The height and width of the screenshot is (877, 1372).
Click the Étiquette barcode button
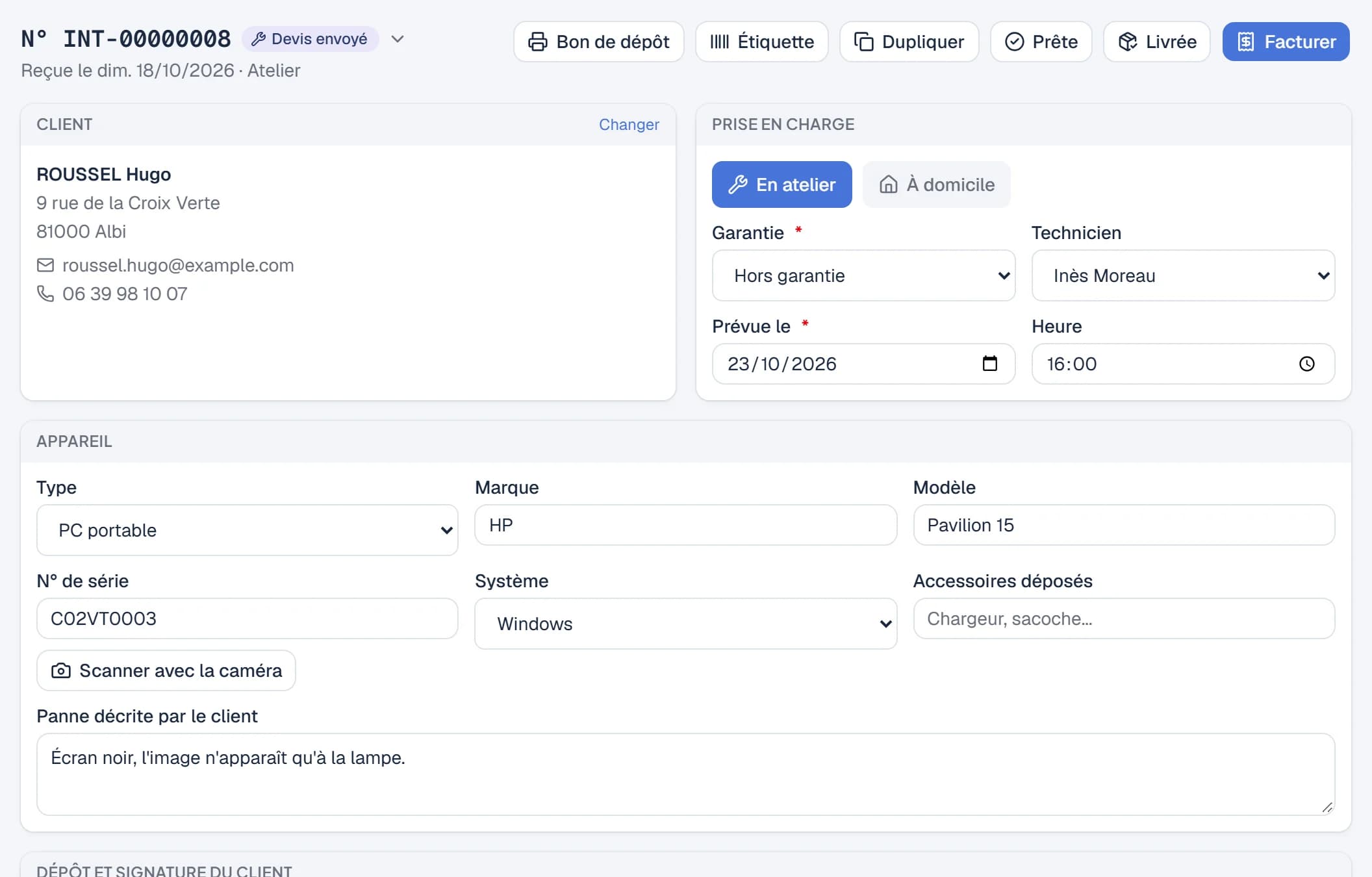pos(761,42)
